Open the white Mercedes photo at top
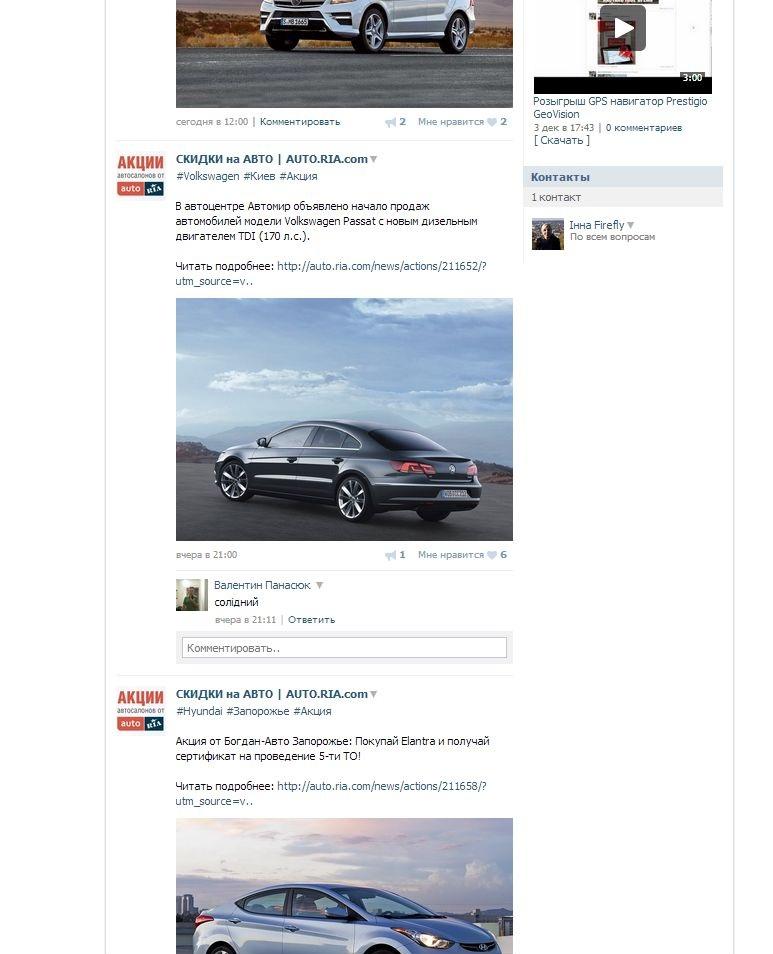The width and height of the screenshot is (773, 954). tap(344, 54)
